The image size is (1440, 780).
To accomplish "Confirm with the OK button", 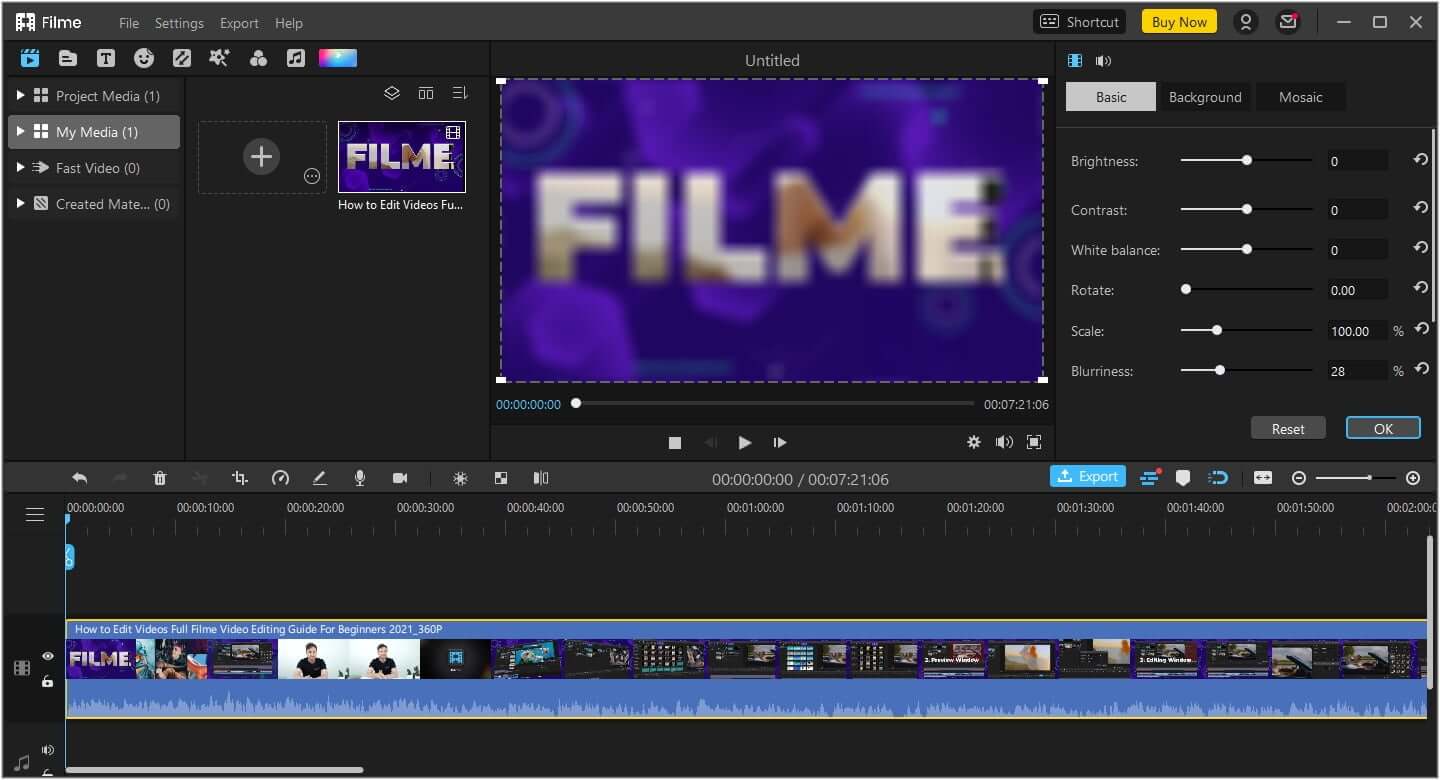I will [x=1383, y=428].
